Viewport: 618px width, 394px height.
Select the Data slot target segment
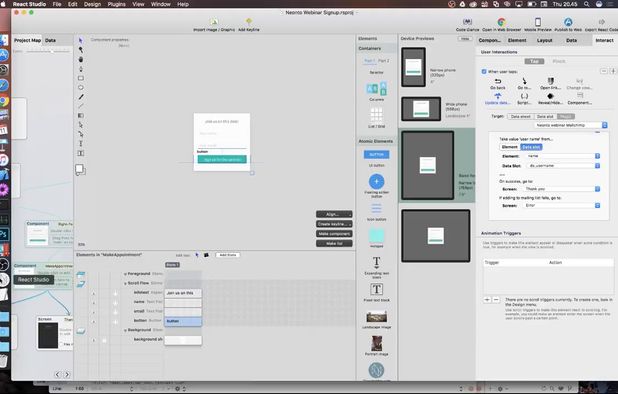545,116
